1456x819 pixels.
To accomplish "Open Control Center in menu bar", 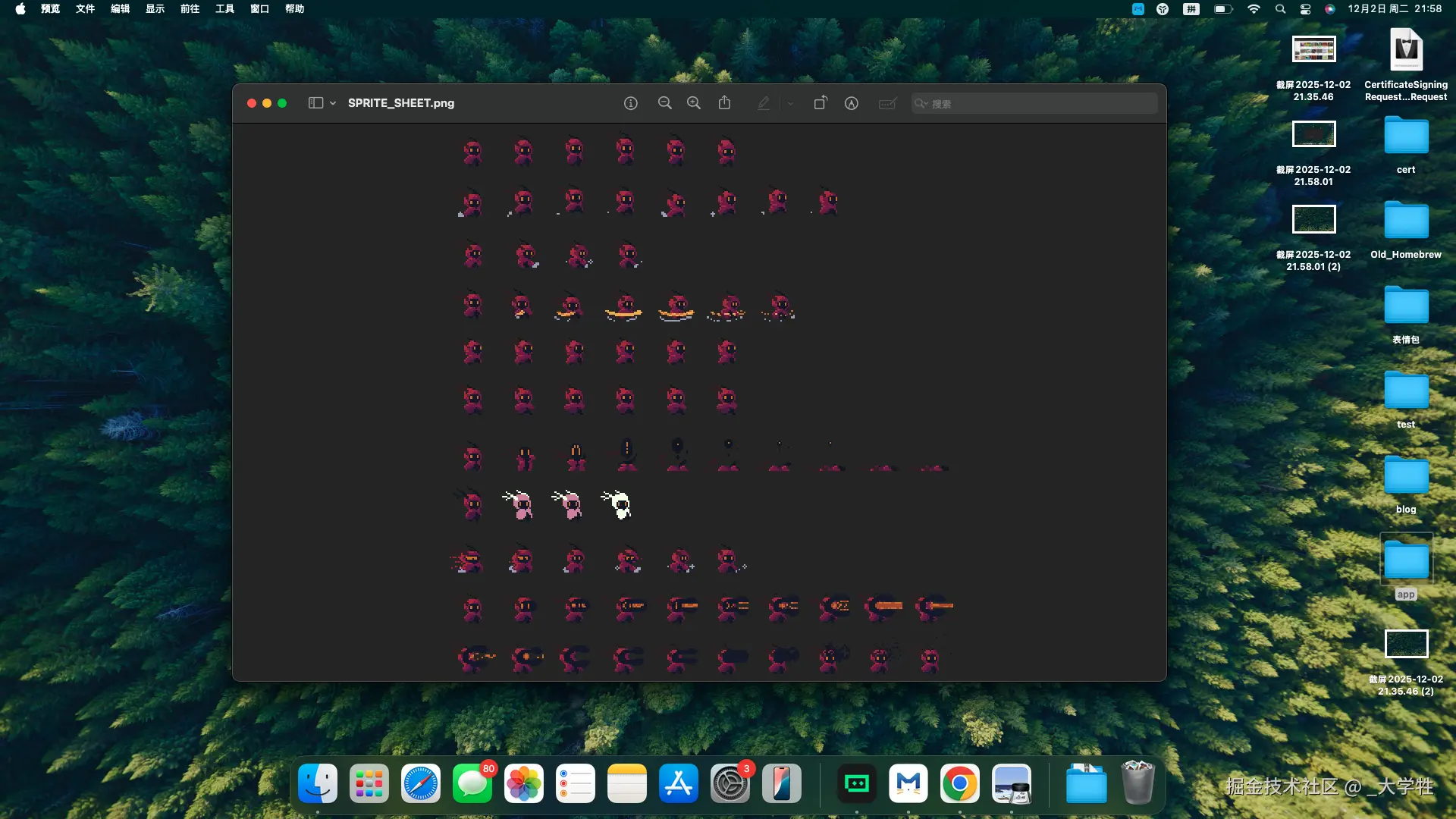I will click(x=1305, y=9).
